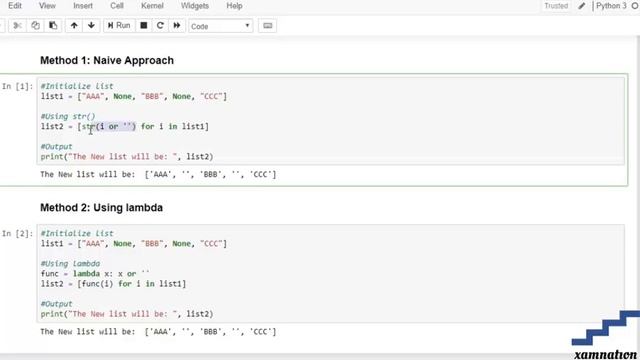
Task: Click the 'func = lambda x: x or' line
Action: tap(95, 273)
